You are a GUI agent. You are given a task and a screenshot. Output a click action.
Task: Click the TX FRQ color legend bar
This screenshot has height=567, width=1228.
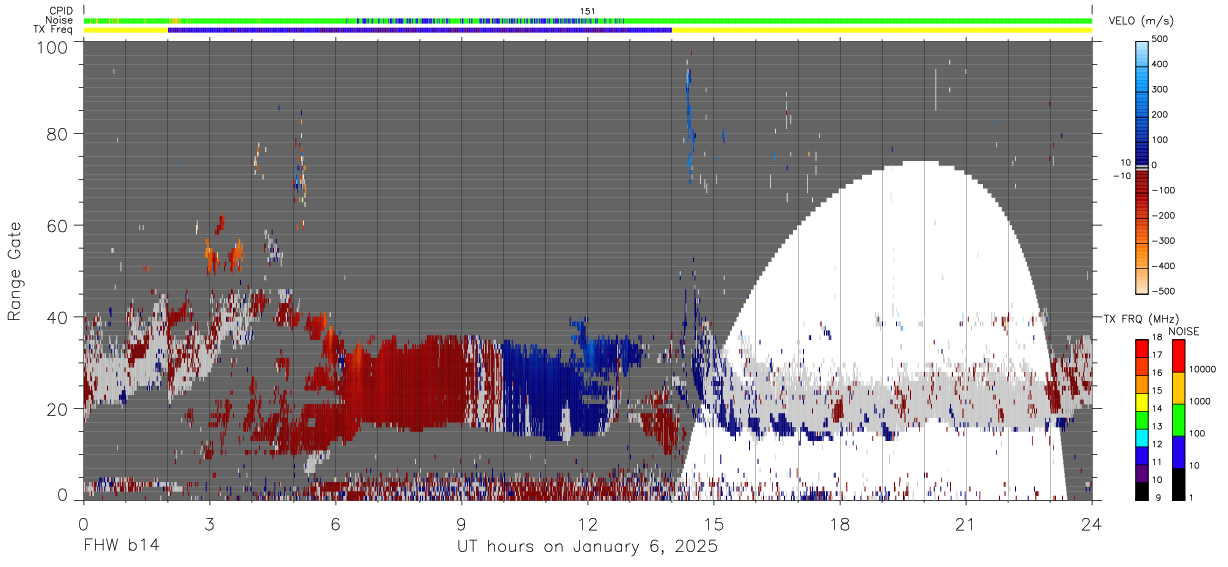click(1143, 419)
